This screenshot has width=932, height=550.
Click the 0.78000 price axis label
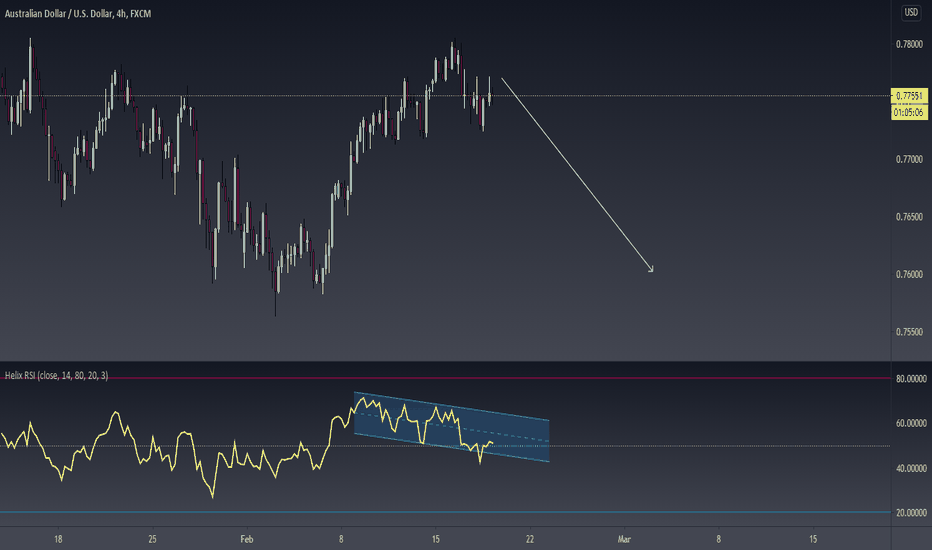point(909,44)
